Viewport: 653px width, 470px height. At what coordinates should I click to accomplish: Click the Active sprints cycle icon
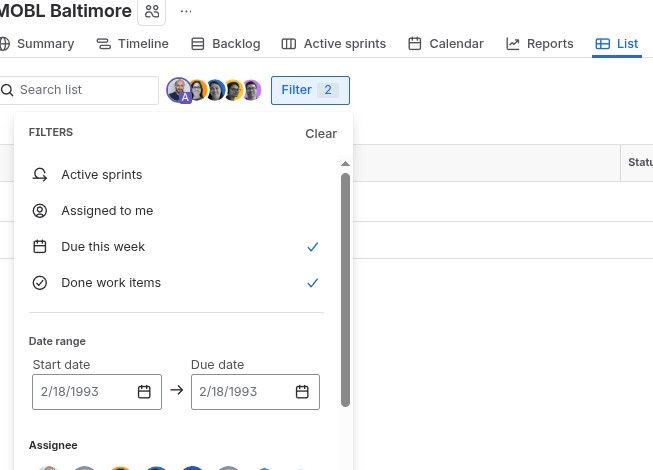(40, 175)
